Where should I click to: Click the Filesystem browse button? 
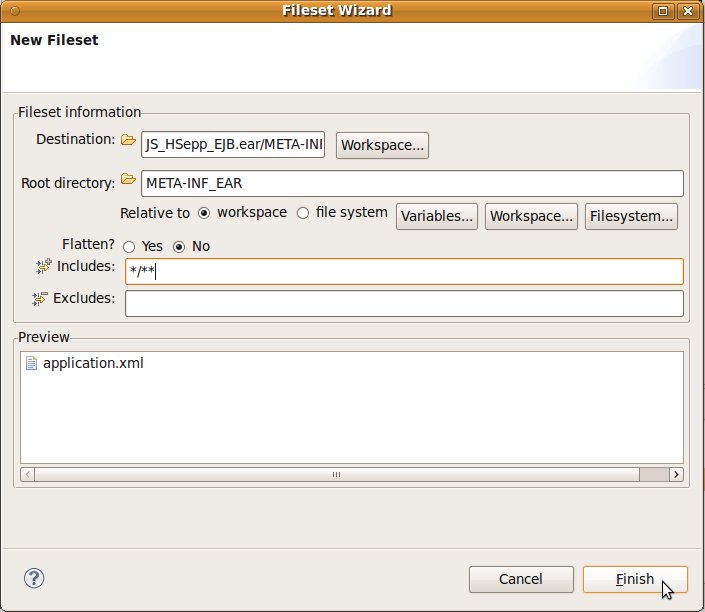click(632, 216)
